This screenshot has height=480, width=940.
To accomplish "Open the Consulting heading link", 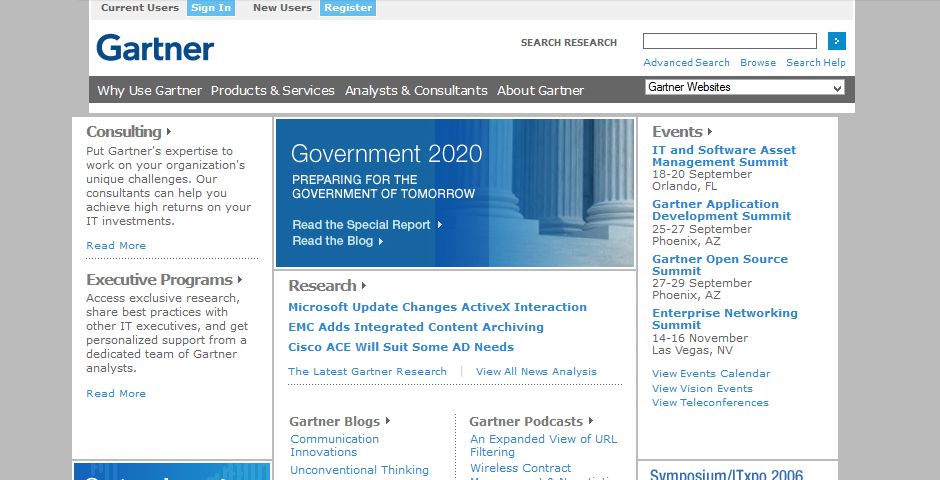I will coord(123,131).
